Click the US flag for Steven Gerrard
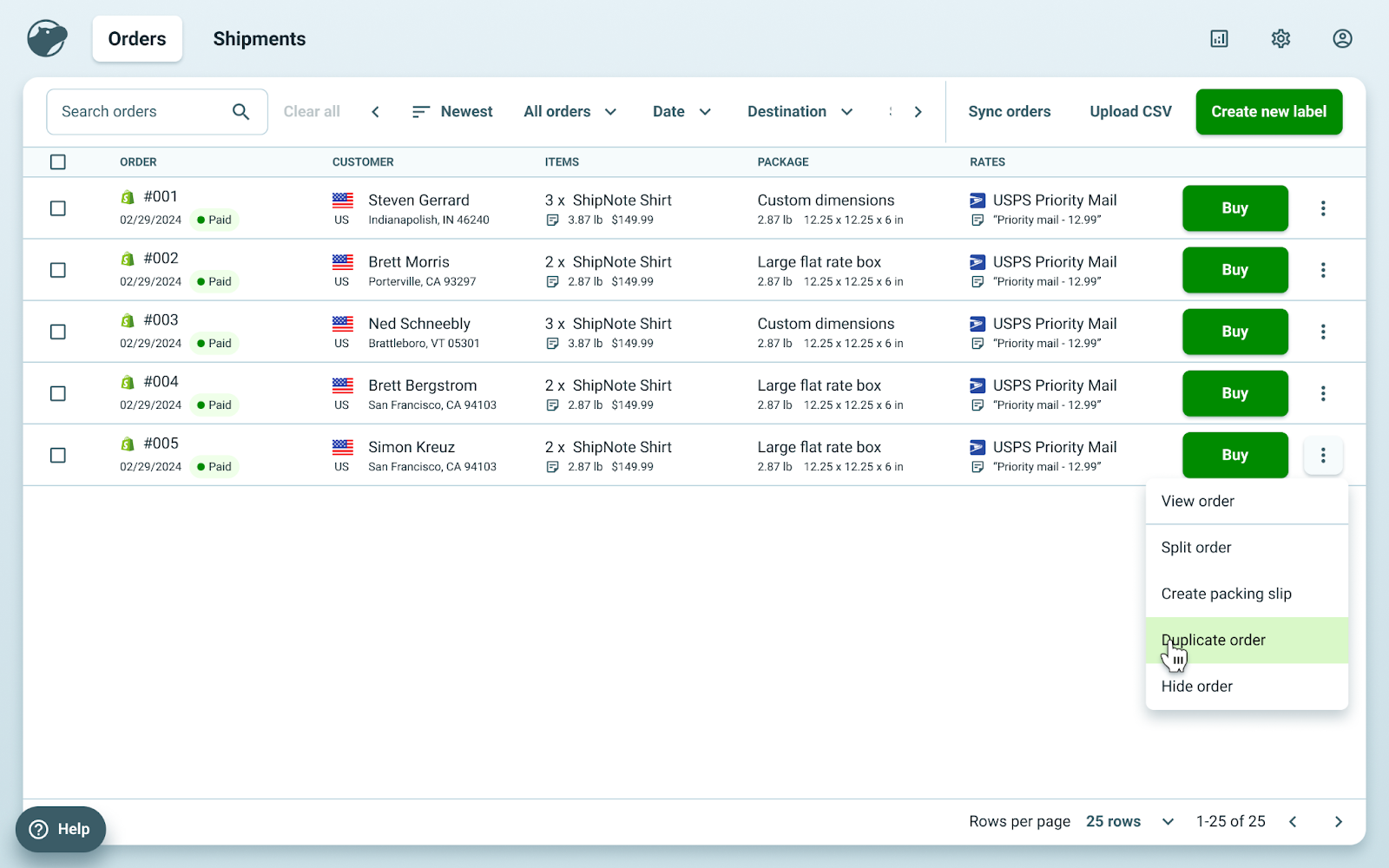Screen dimensions: 1389x868 coord(343,201)
